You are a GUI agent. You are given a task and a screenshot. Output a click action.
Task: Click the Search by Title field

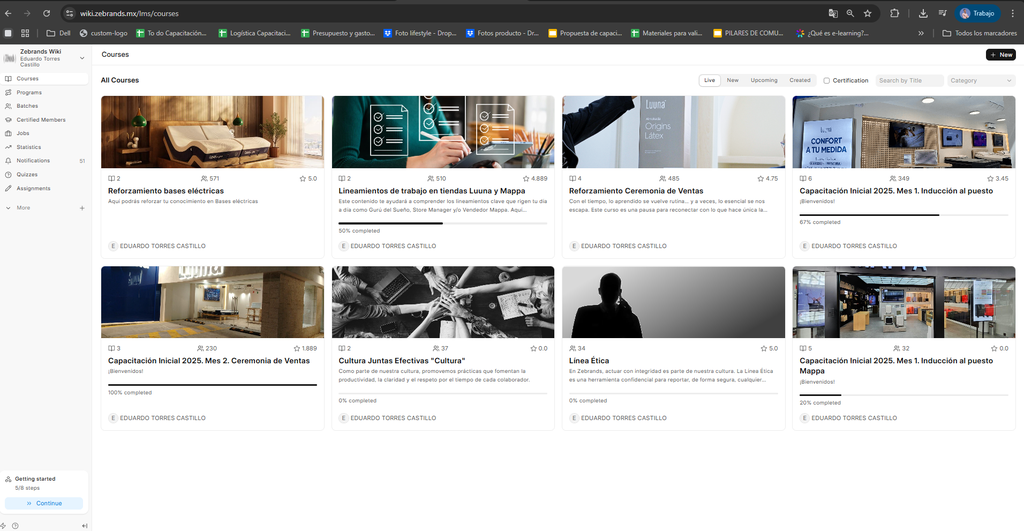[x=909, y=80]
